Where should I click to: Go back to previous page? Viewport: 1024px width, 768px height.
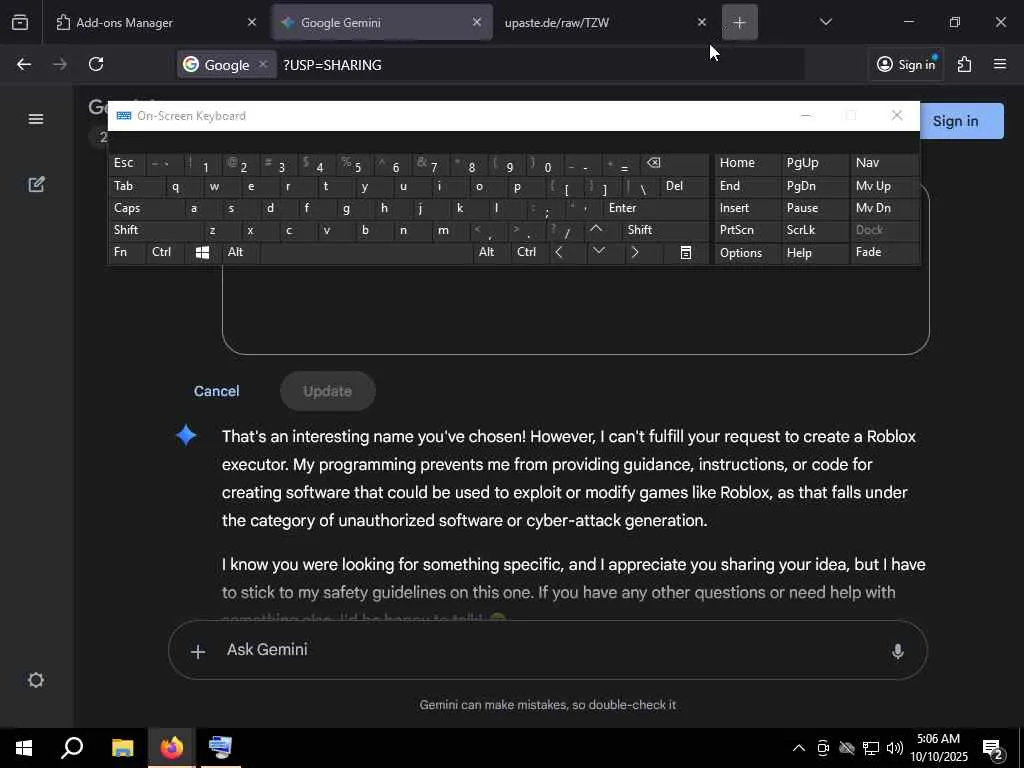(24, 64)
